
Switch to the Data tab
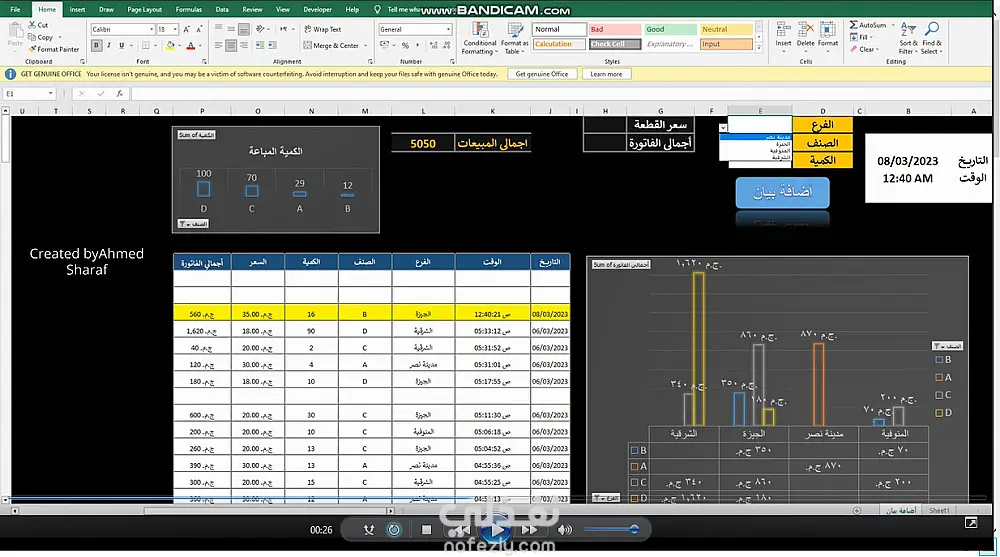[x=222, y=10]
